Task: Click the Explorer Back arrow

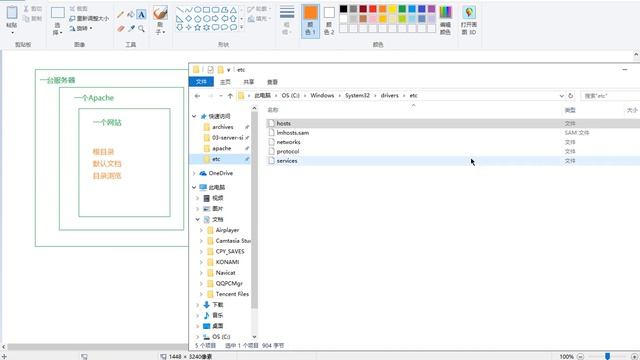Action: point(198,96)
